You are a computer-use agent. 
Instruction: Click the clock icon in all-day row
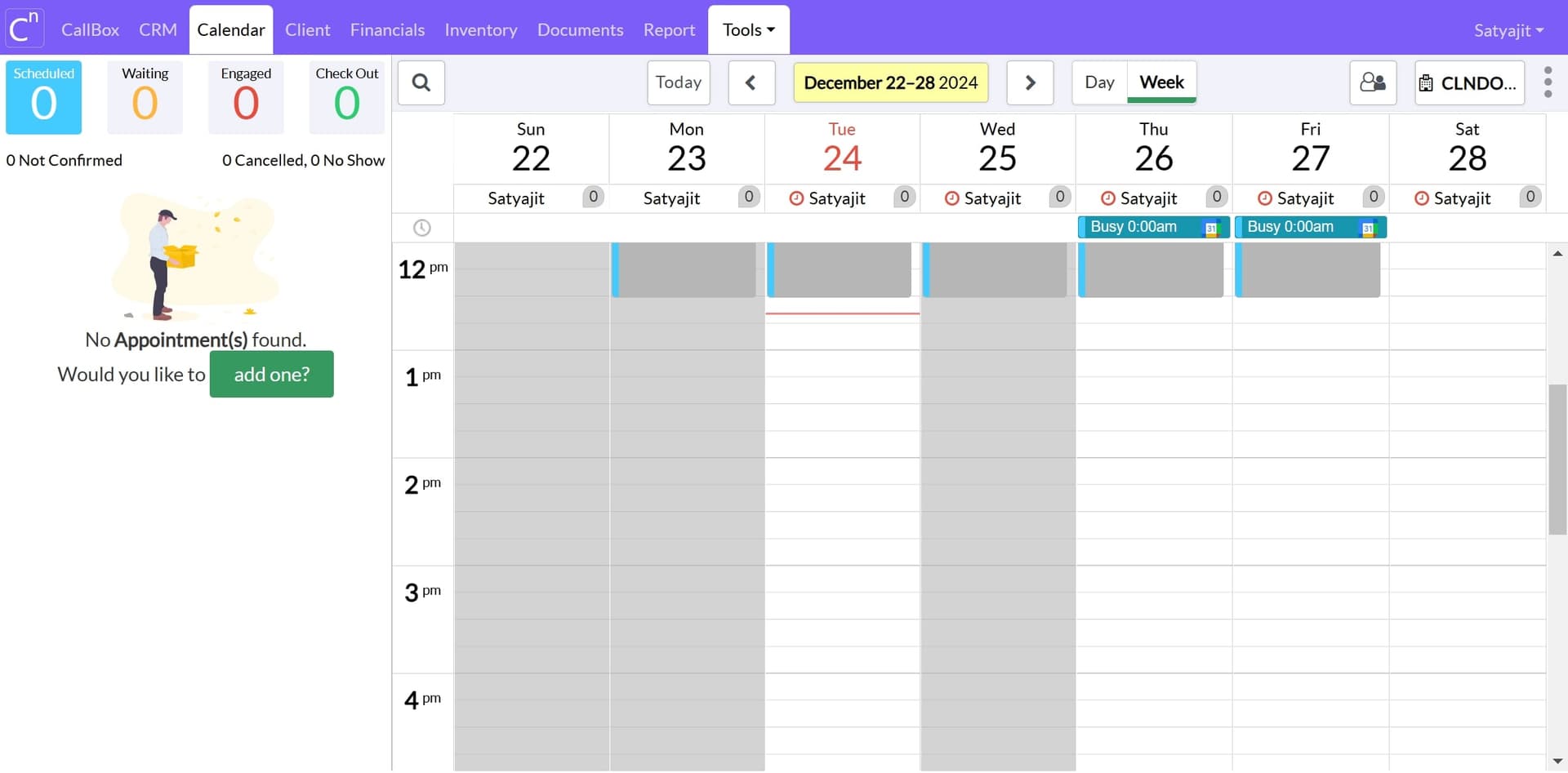tap(421, 228)
